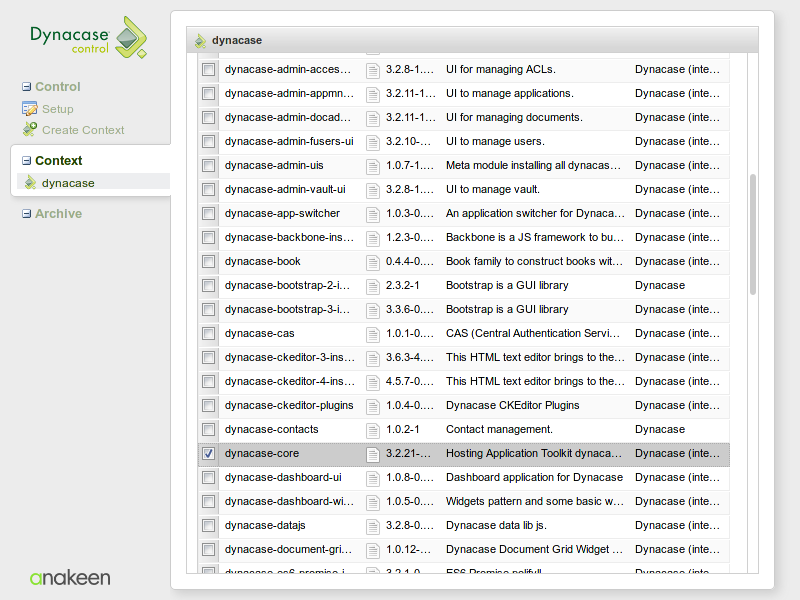Open document icon for dynacase-book row
Screen dimensions: 800x600
tap(373, 262)
